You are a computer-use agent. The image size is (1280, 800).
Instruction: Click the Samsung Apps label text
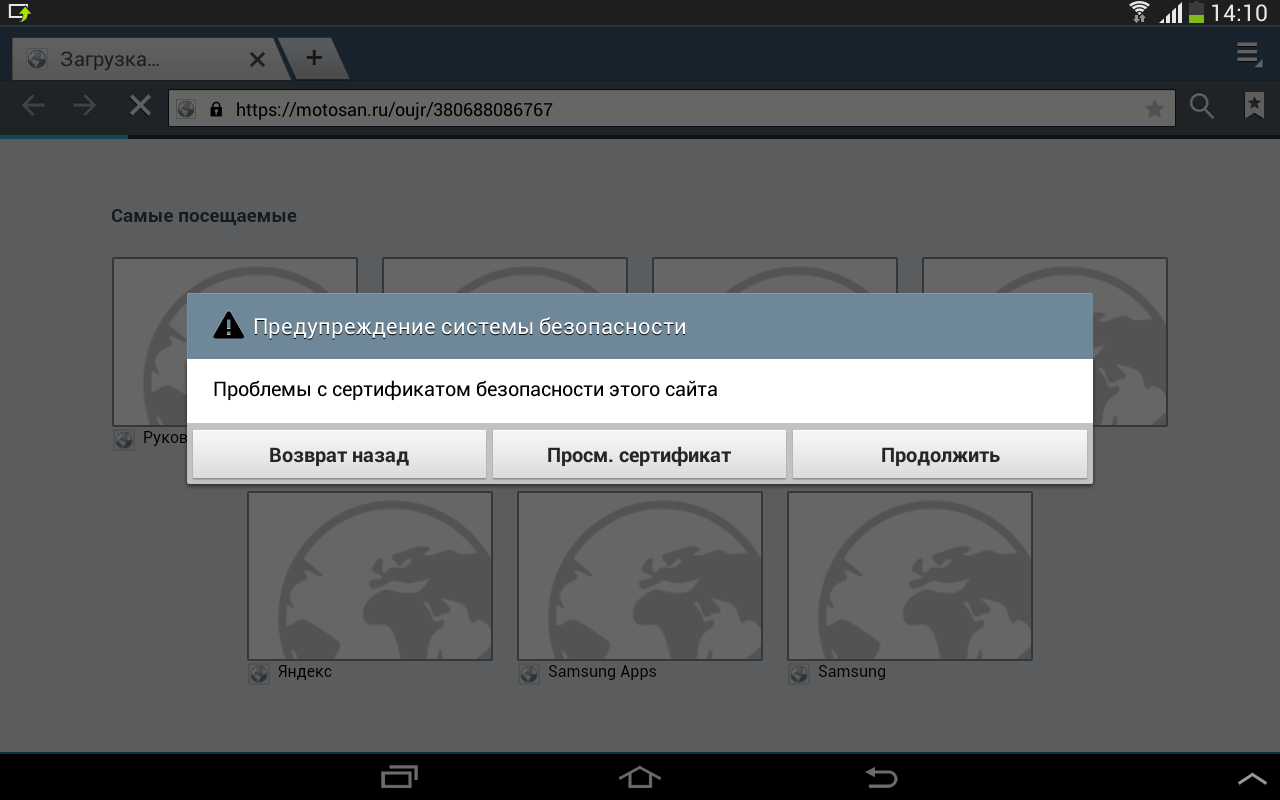[x=602, y=672]
